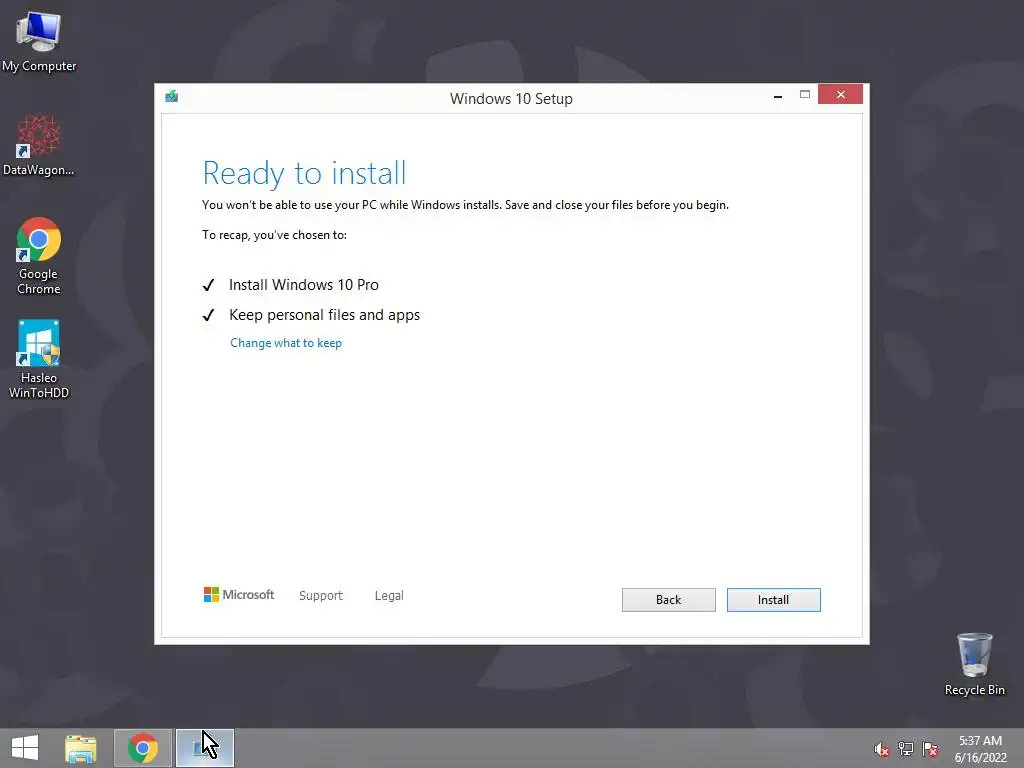
Task: Click the checkmark beside Keep personal files
Action: [x=208, y=316]
